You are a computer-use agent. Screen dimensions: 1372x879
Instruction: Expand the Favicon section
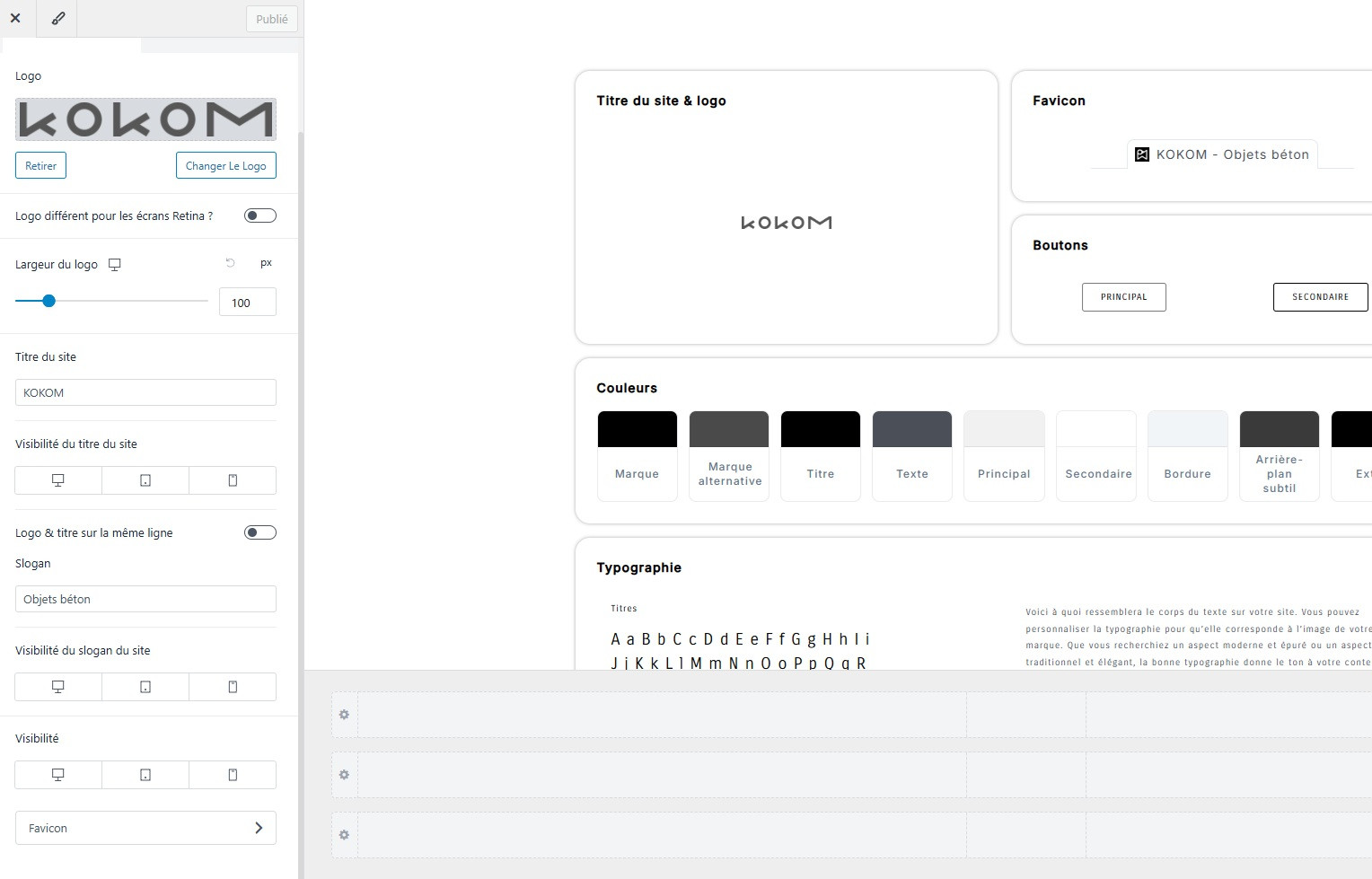[x=145, y=828]
